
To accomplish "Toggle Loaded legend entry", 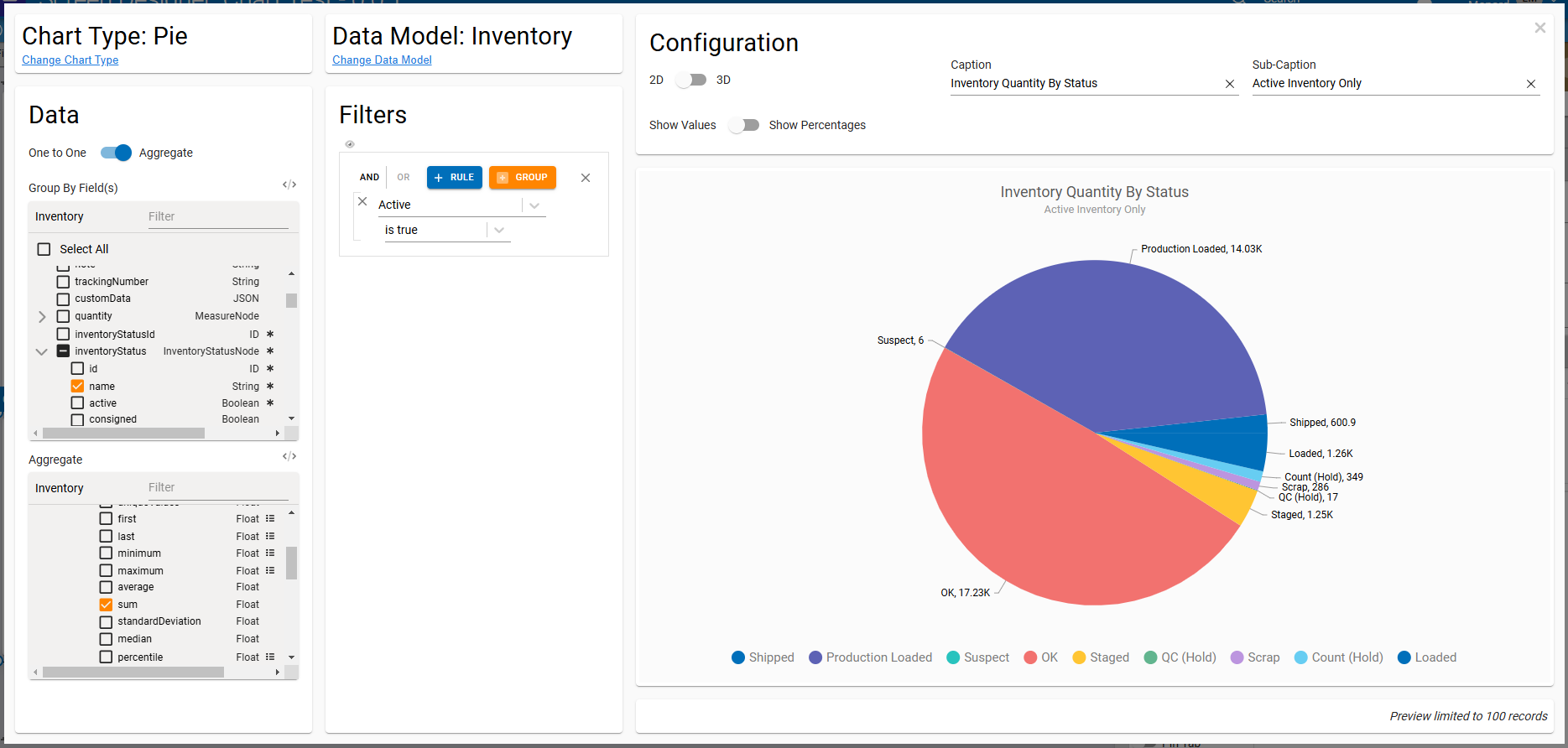I will point(1427,657).
